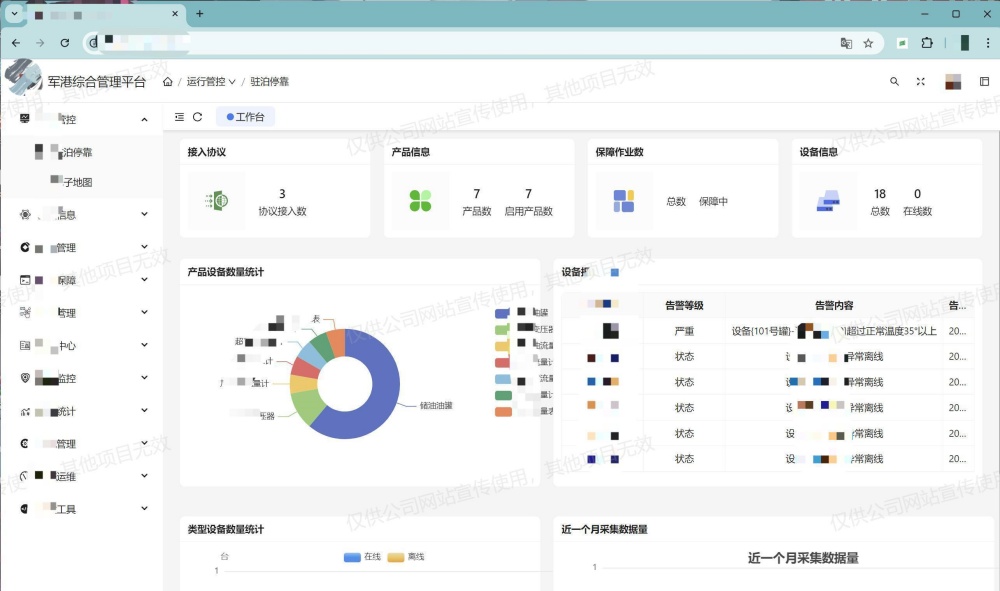The height and width of the screenshot is (591, 1000).
Task: Click the refresh icon beside 工作台 tab
Action: (198, 117)
